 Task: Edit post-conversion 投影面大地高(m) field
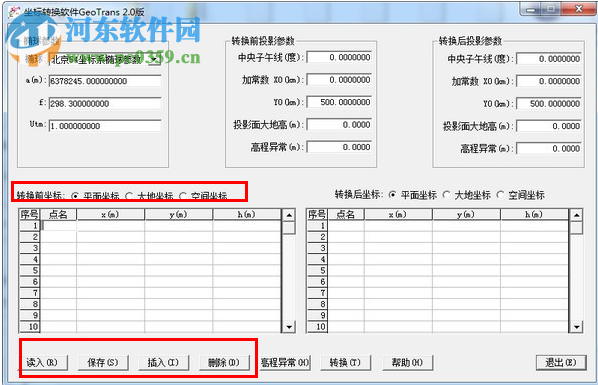pos(549,126)
